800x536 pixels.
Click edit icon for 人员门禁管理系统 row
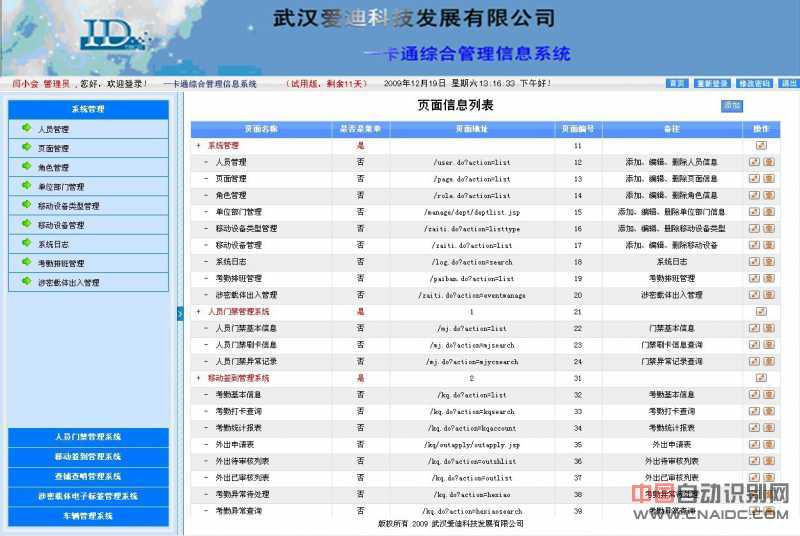[761, 312]
